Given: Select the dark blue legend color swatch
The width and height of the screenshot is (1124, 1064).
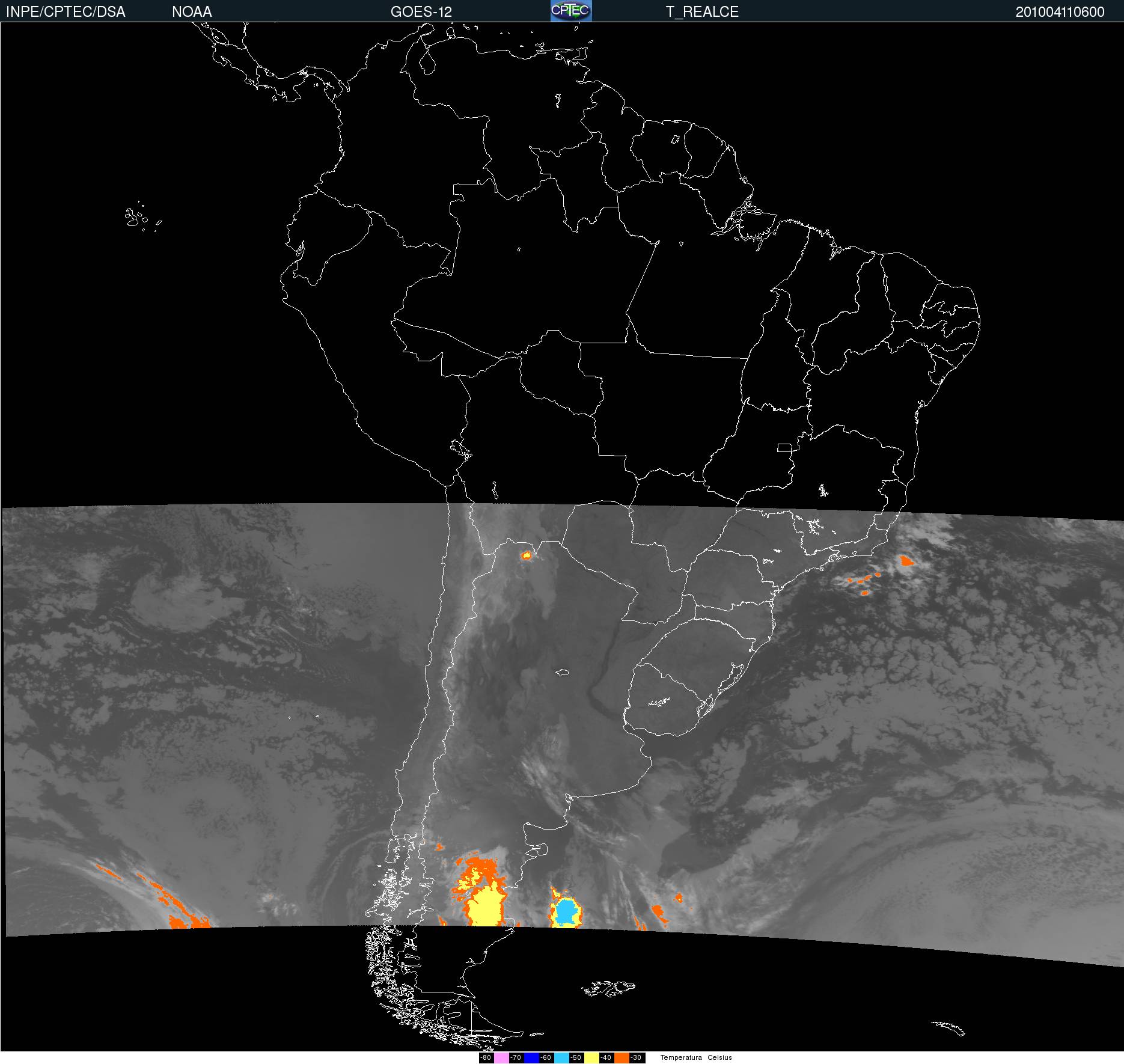Looking at the screenshot, I should tap(531, 1058).
